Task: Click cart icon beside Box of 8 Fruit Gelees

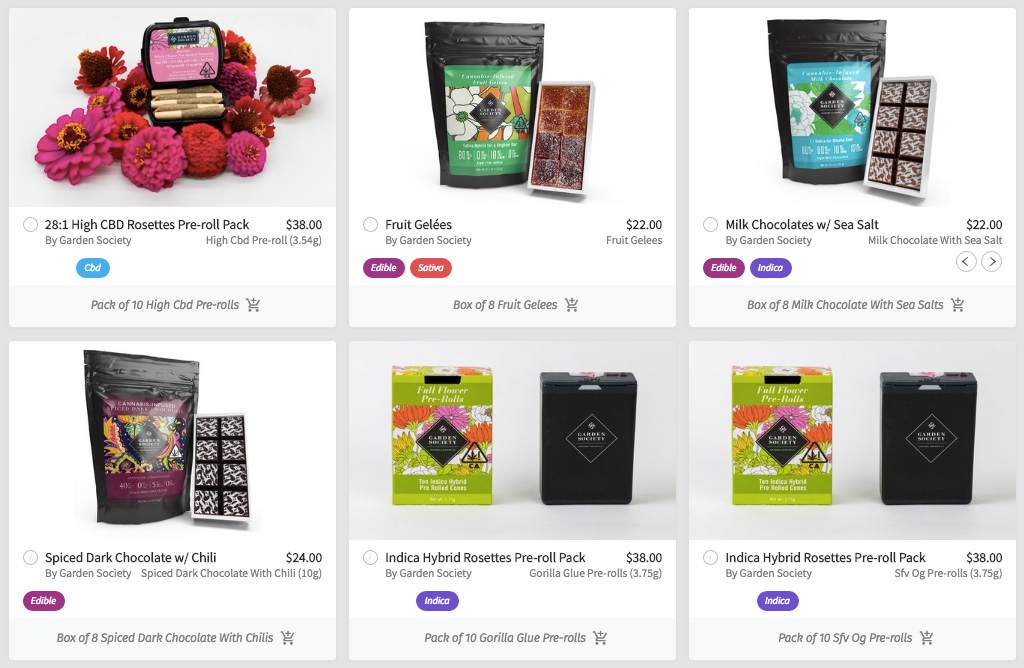Action: tap(571, 305)
